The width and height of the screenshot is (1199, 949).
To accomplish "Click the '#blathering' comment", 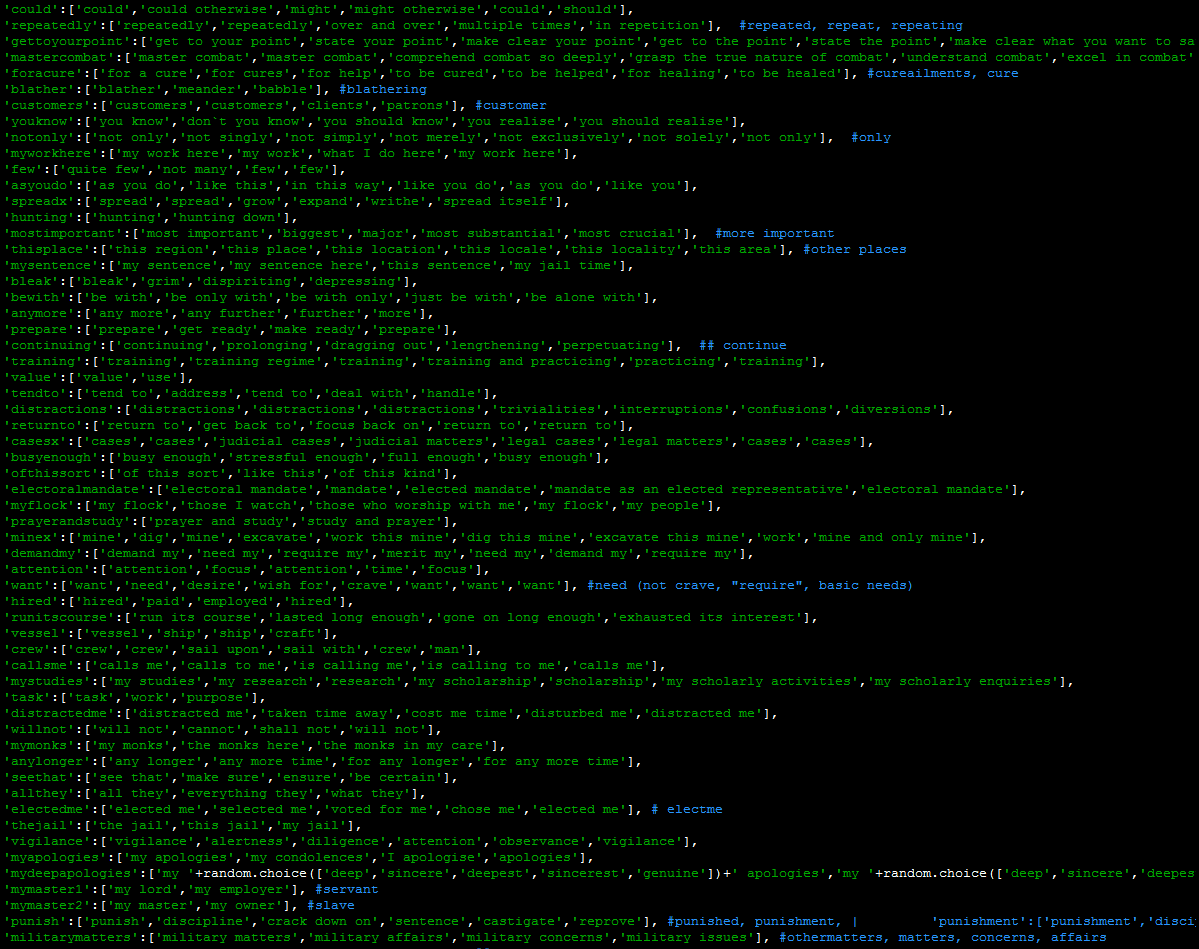I will (x=382, y=89).
